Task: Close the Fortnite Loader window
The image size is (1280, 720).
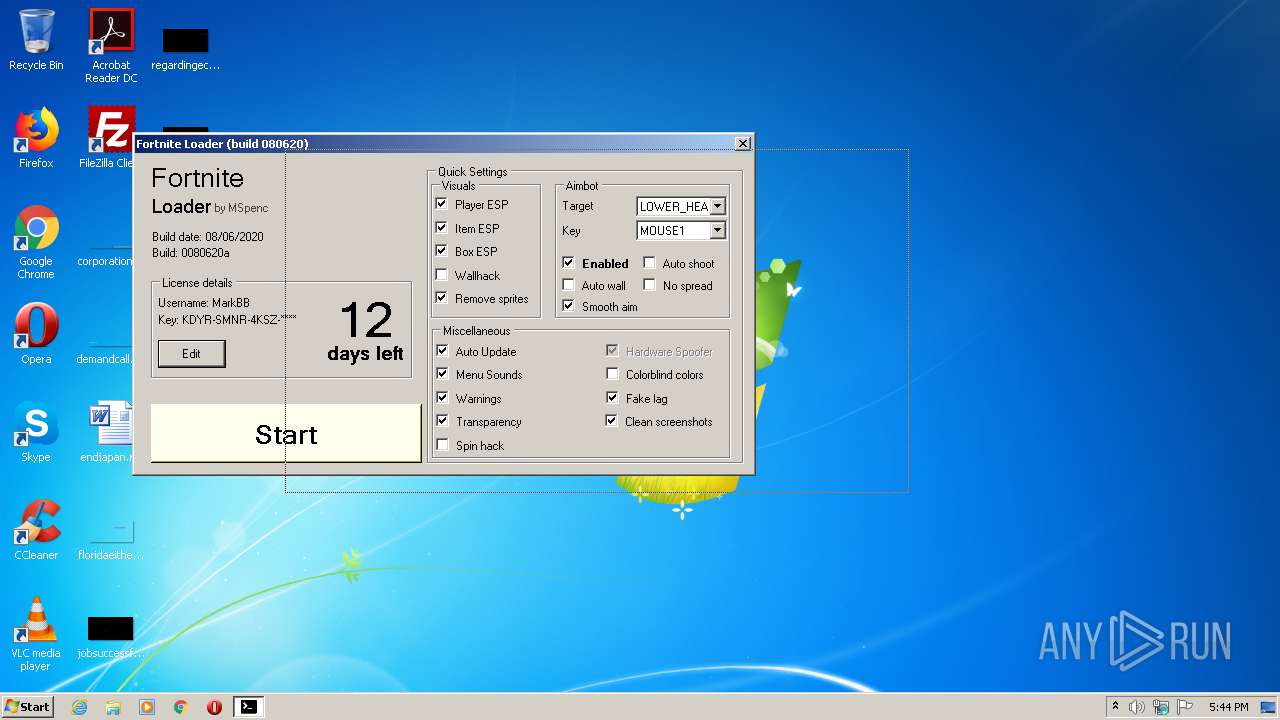Action: tap(743, 144)
